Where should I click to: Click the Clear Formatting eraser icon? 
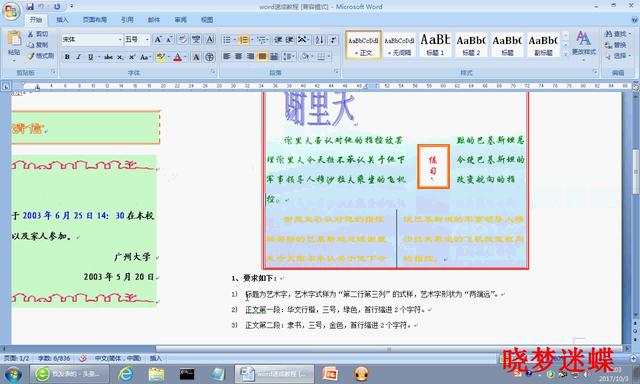pos(182,40)
